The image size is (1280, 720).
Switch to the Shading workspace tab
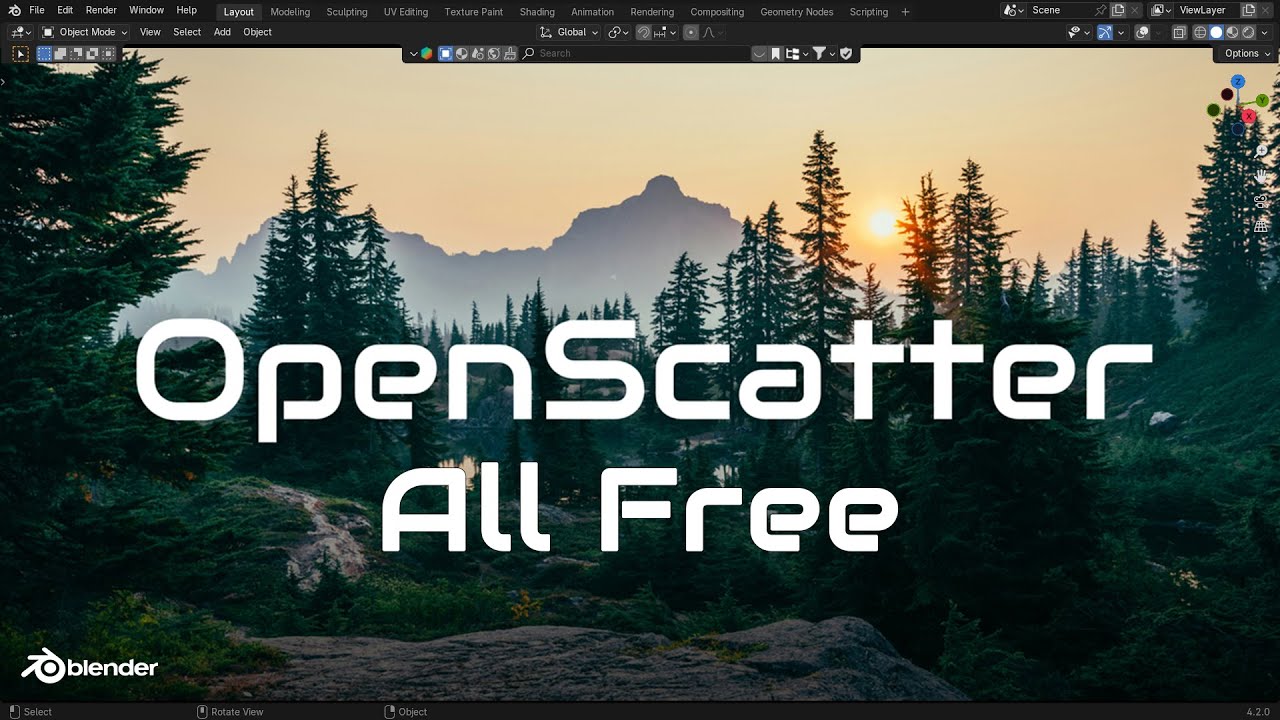pyautogui.click(x=537, y=12)
